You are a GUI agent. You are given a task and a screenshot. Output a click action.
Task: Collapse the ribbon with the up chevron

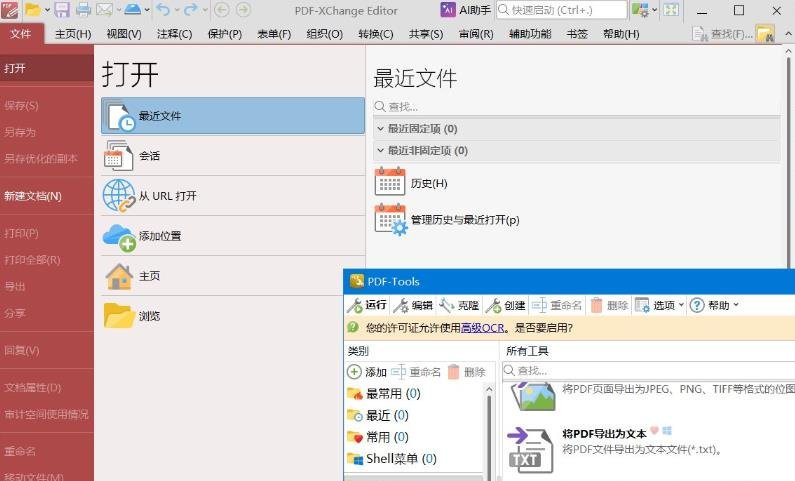coord(788,34)
